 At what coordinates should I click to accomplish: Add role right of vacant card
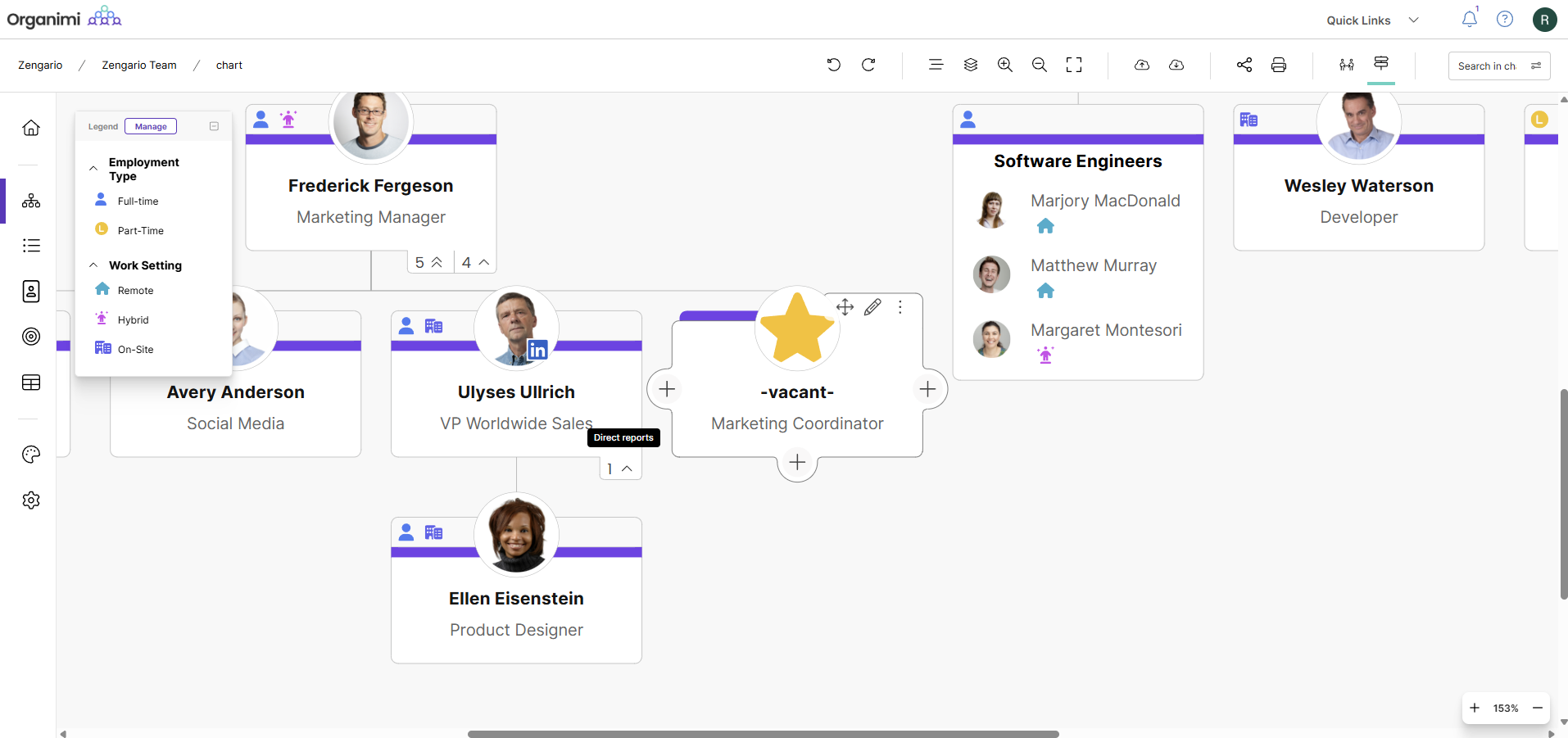click(x=927, y=388)
